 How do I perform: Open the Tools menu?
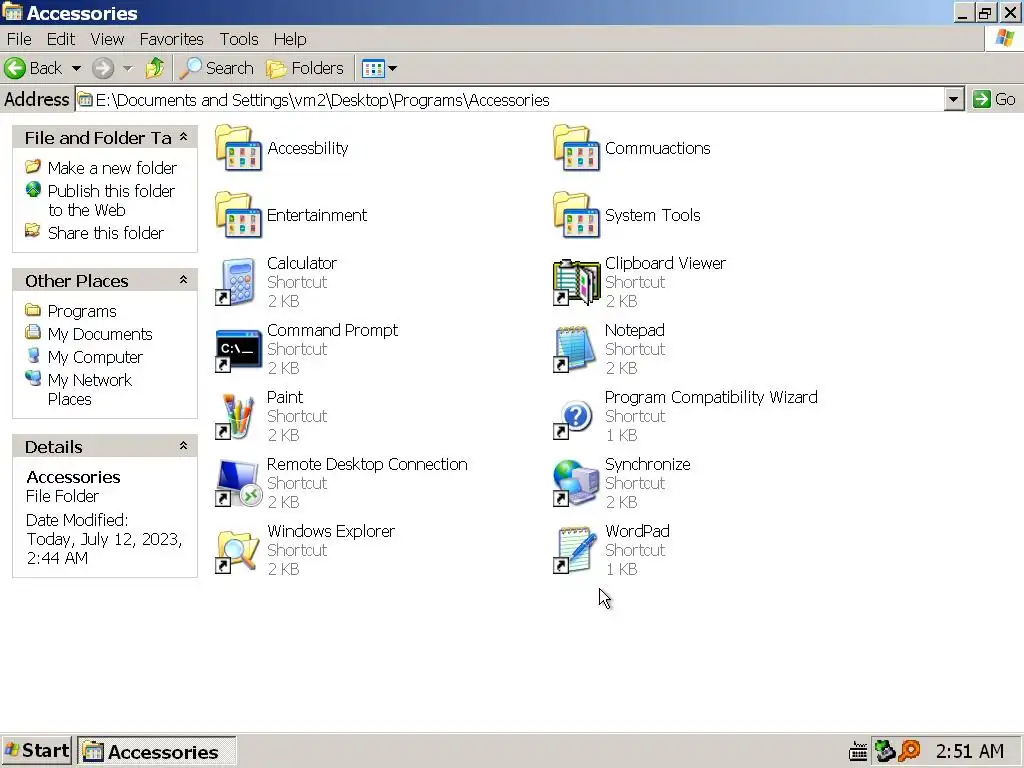[239, 39]
